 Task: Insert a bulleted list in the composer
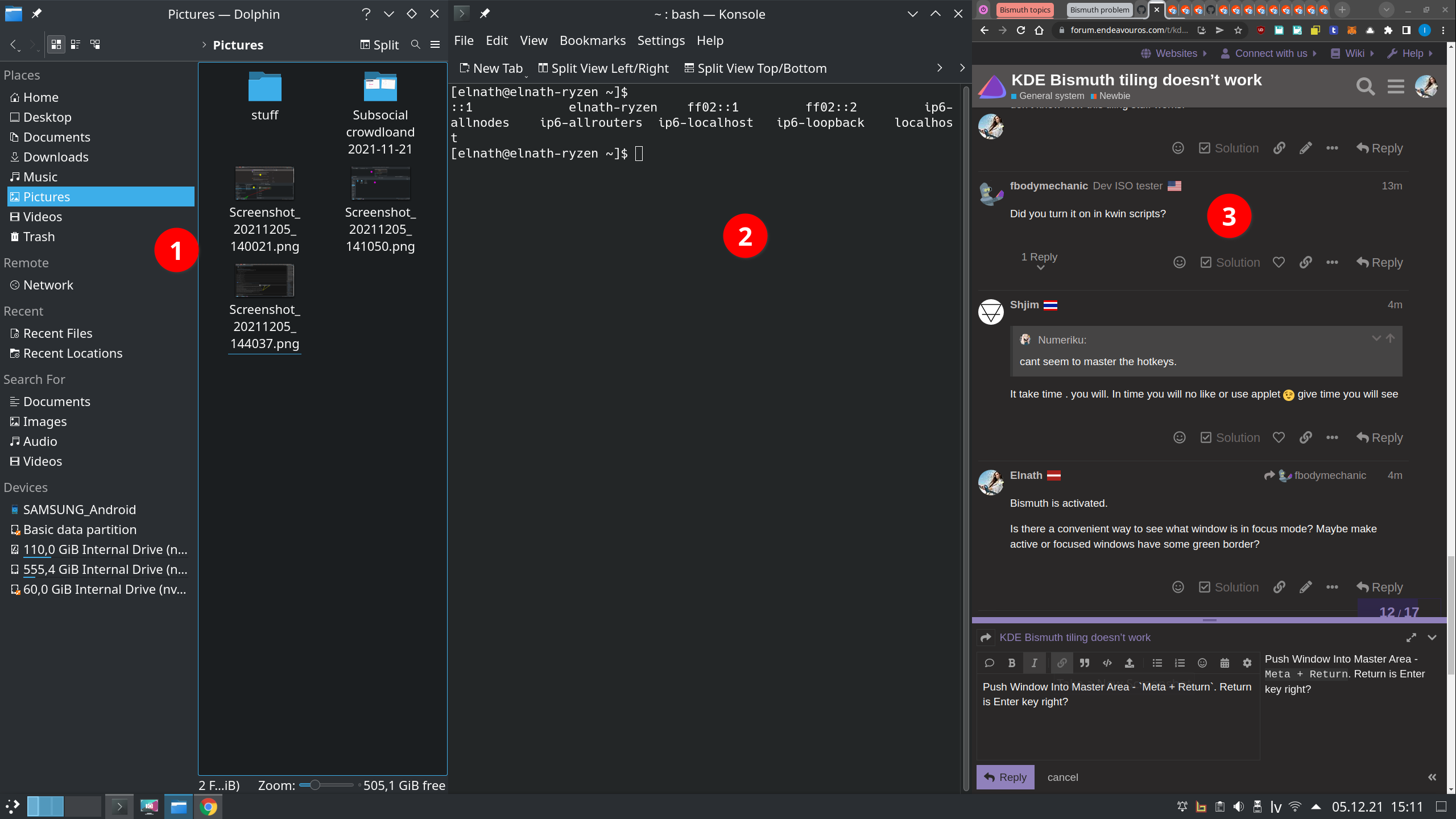(1157, 663)
